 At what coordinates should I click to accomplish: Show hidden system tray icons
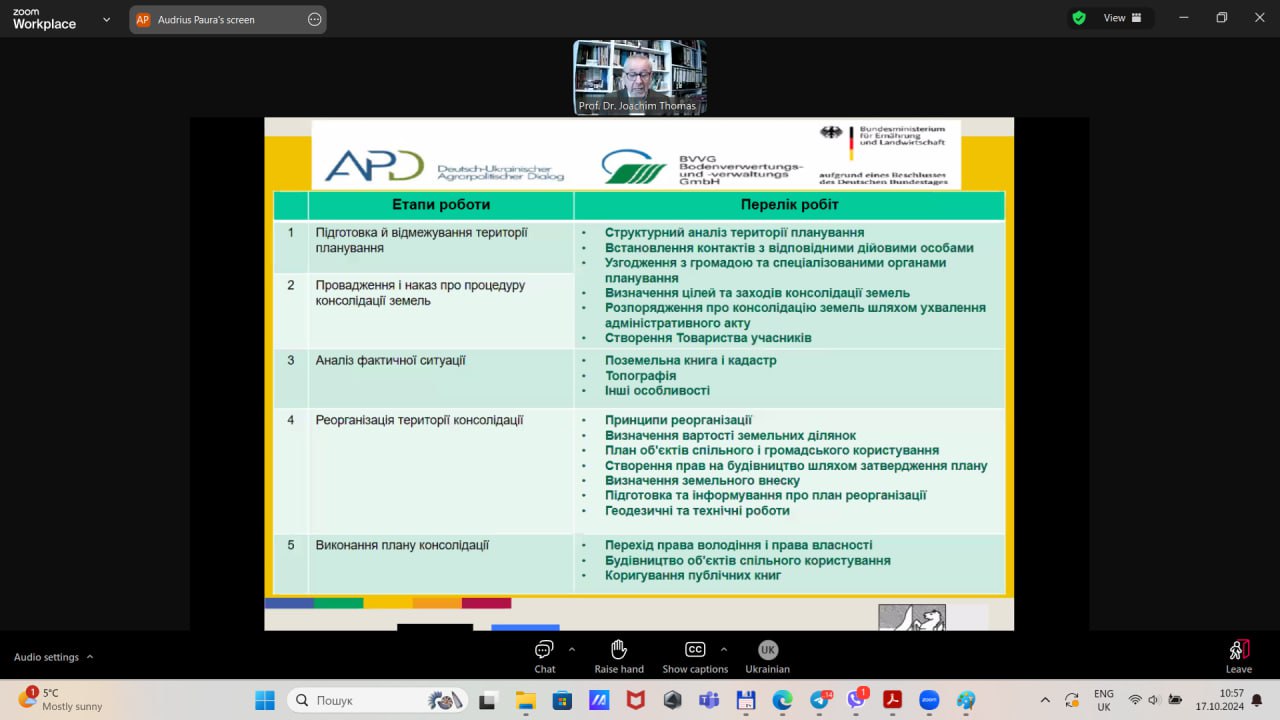click(1045, 700)
